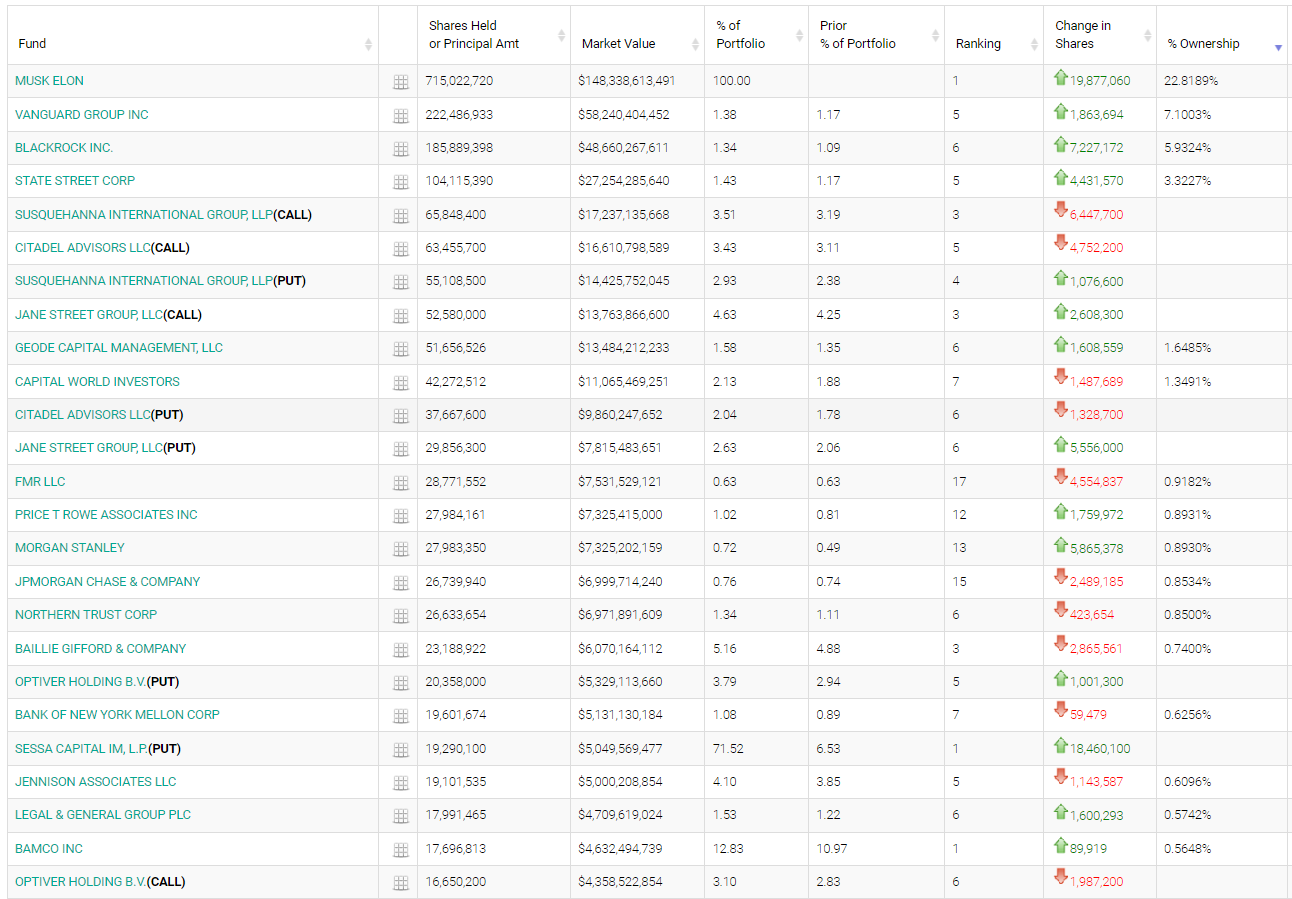Screen dimensions: 1292x899
Task: Open the VANGUARD GROUP INC link
Action: point(81,115)
